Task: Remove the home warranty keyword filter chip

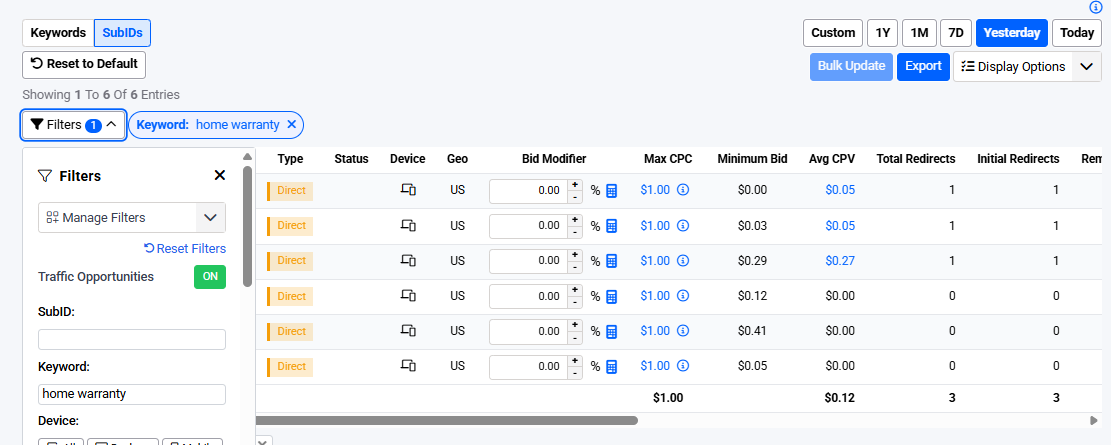Action: 292,125
